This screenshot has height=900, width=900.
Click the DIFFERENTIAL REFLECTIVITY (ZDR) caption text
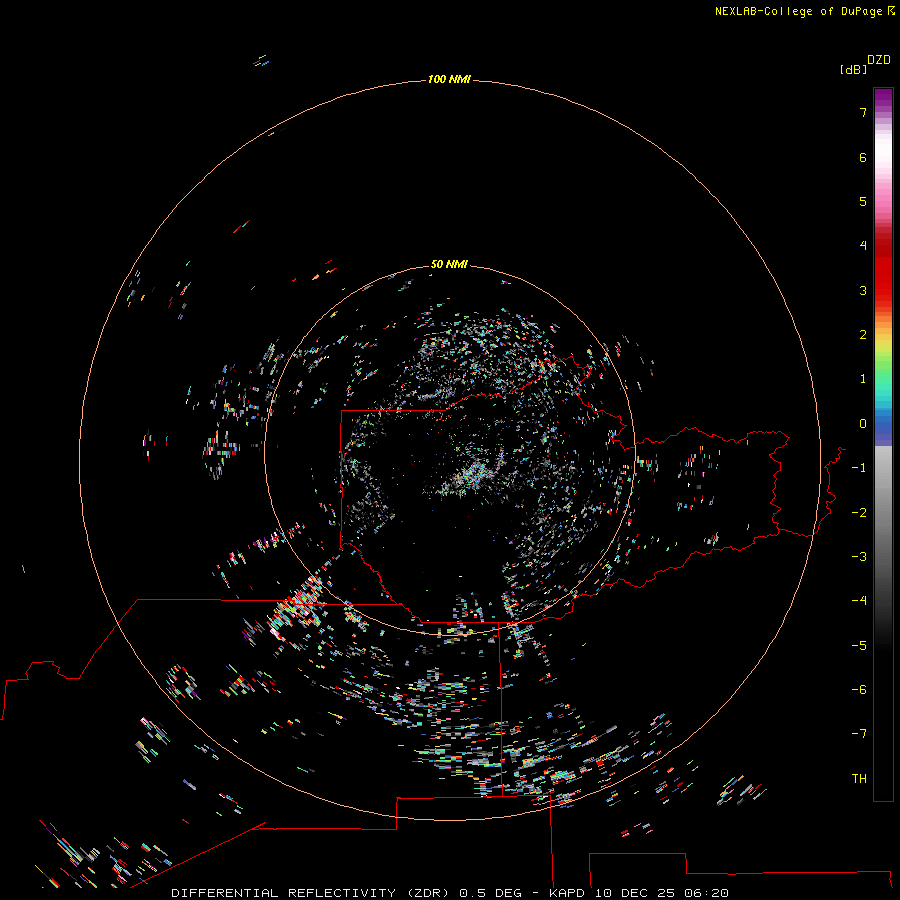coord(312,893)
